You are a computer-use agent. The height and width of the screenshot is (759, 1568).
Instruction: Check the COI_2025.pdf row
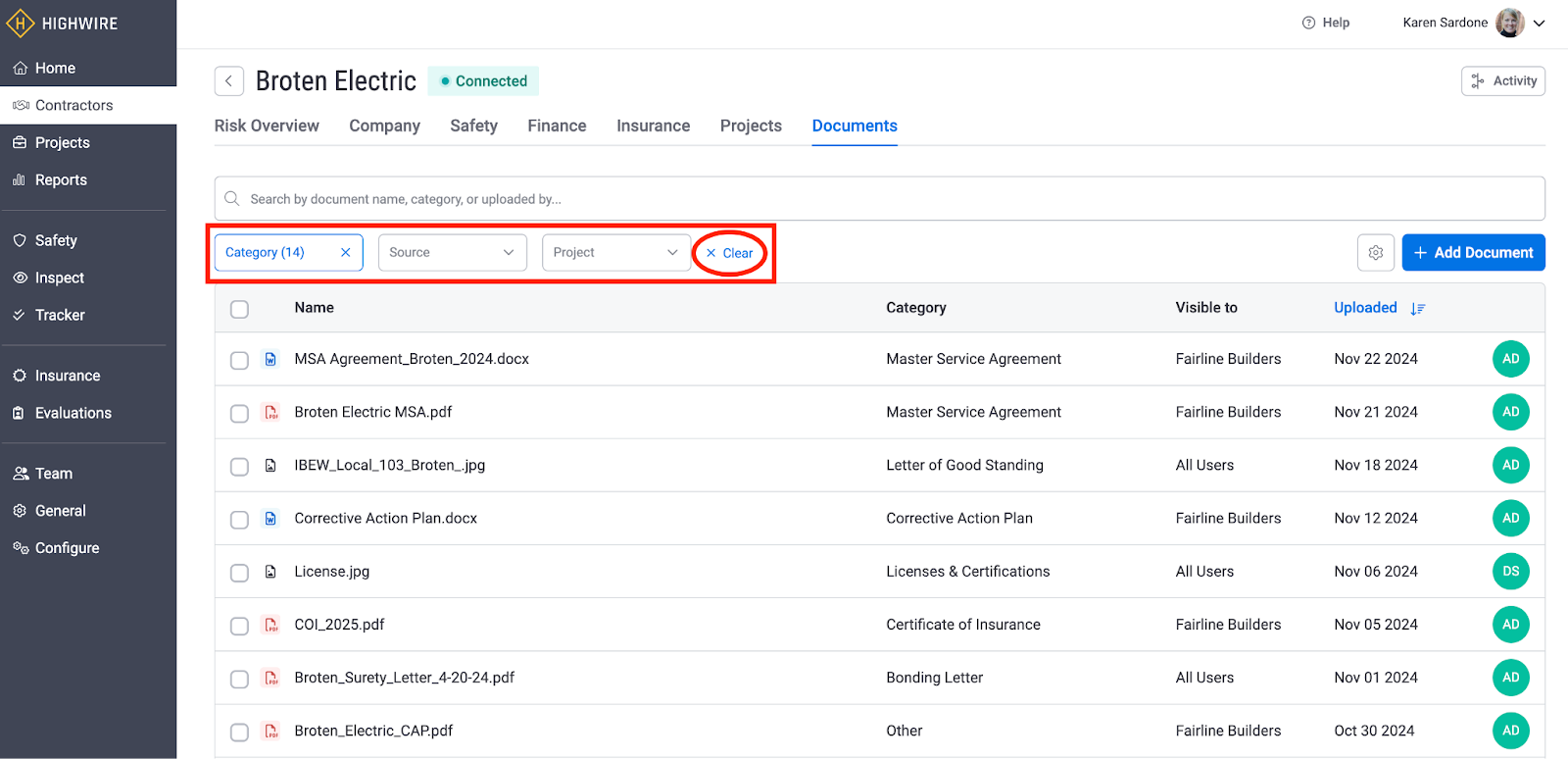click(239, 625)
